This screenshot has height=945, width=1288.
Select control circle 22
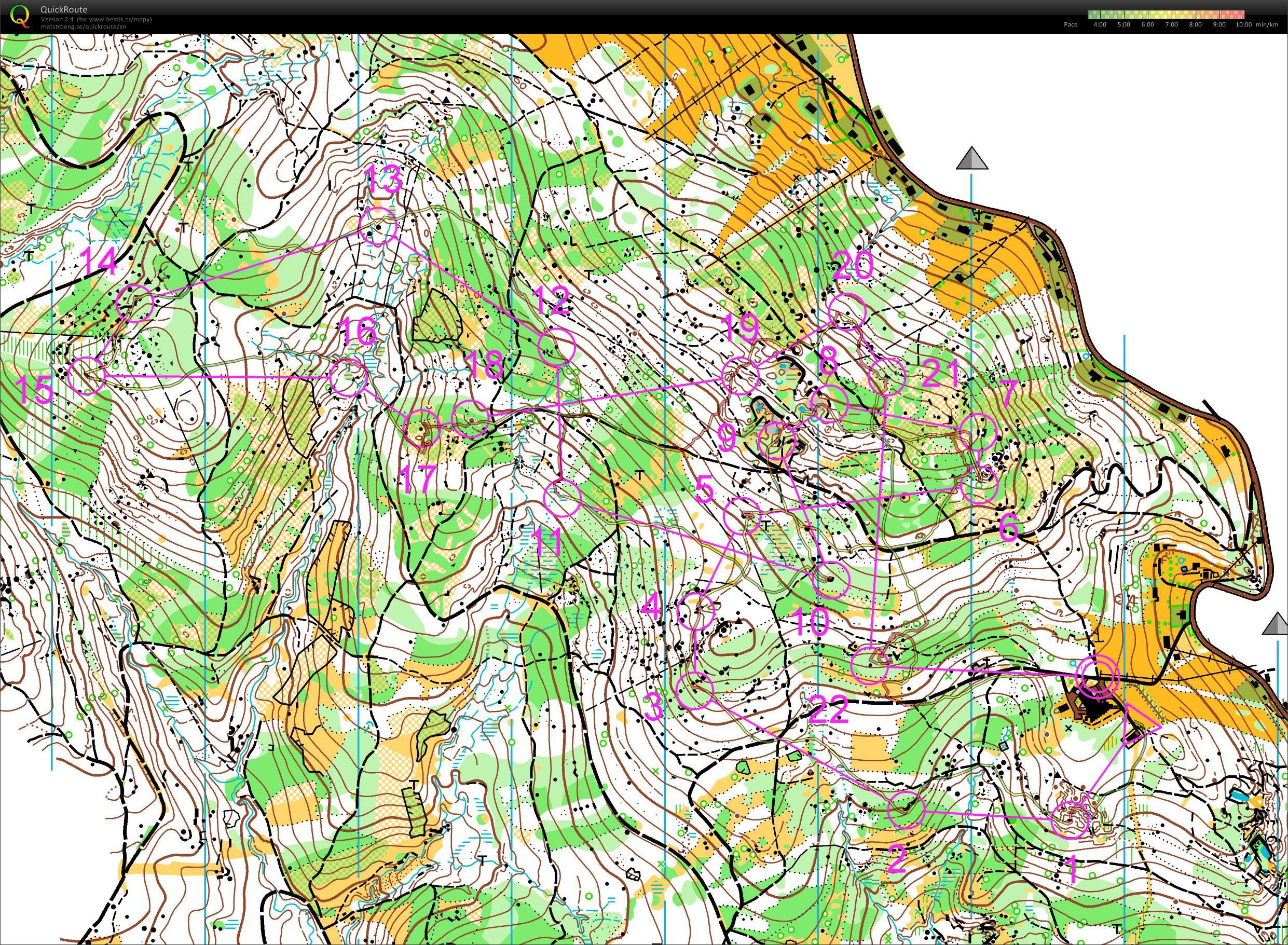[x=870, y=666]
